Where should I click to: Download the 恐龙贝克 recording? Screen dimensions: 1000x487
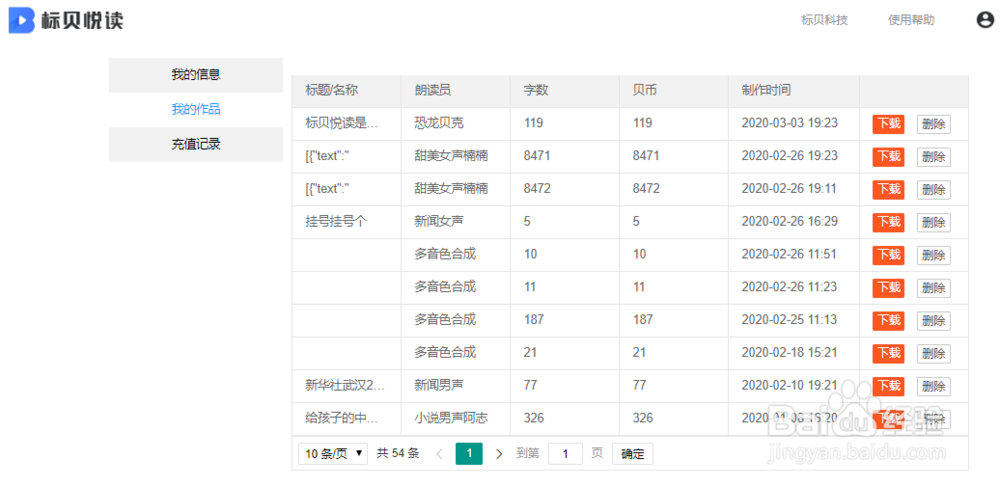click(x=888, y=124)
